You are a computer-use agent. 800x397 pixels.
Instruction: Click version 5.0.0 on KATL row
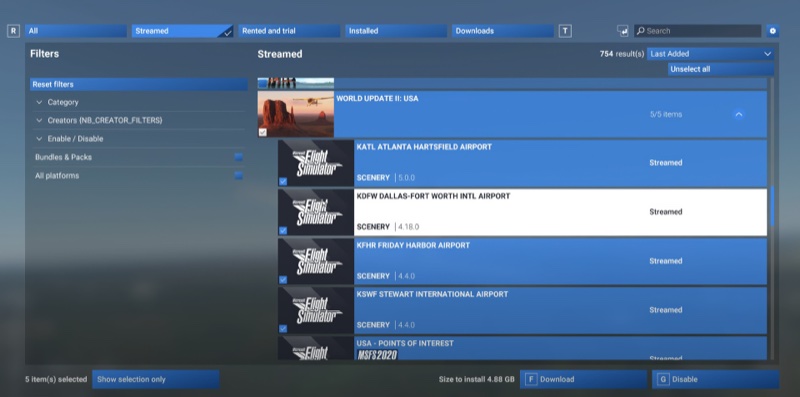tap(406, 178)
